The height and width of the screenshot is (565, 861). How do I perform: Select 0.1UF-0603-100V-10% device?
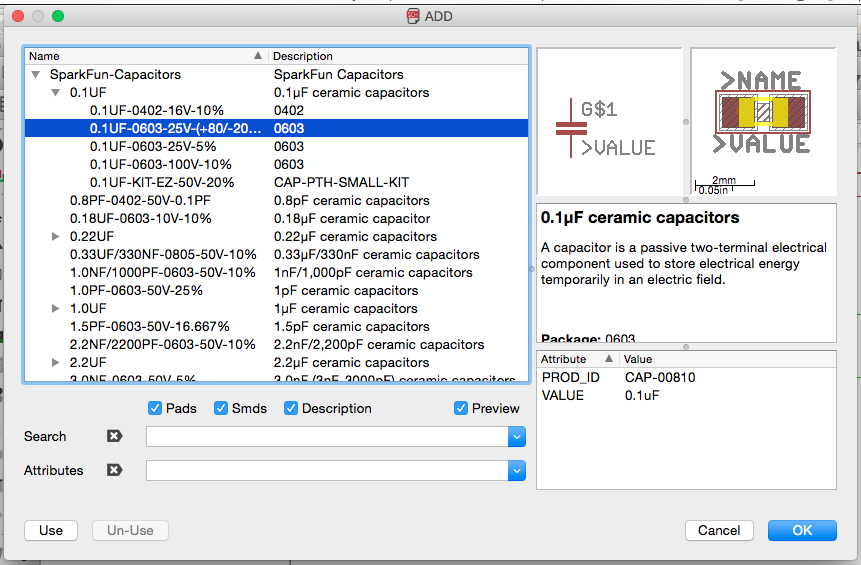tap(160, 164)
